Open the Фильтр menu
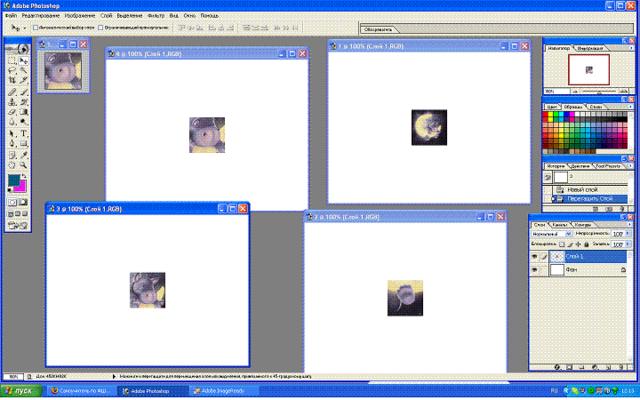Image resolution: width=640 pixels, height=400 pixels. pyautogui.click(x=154, y=17)
